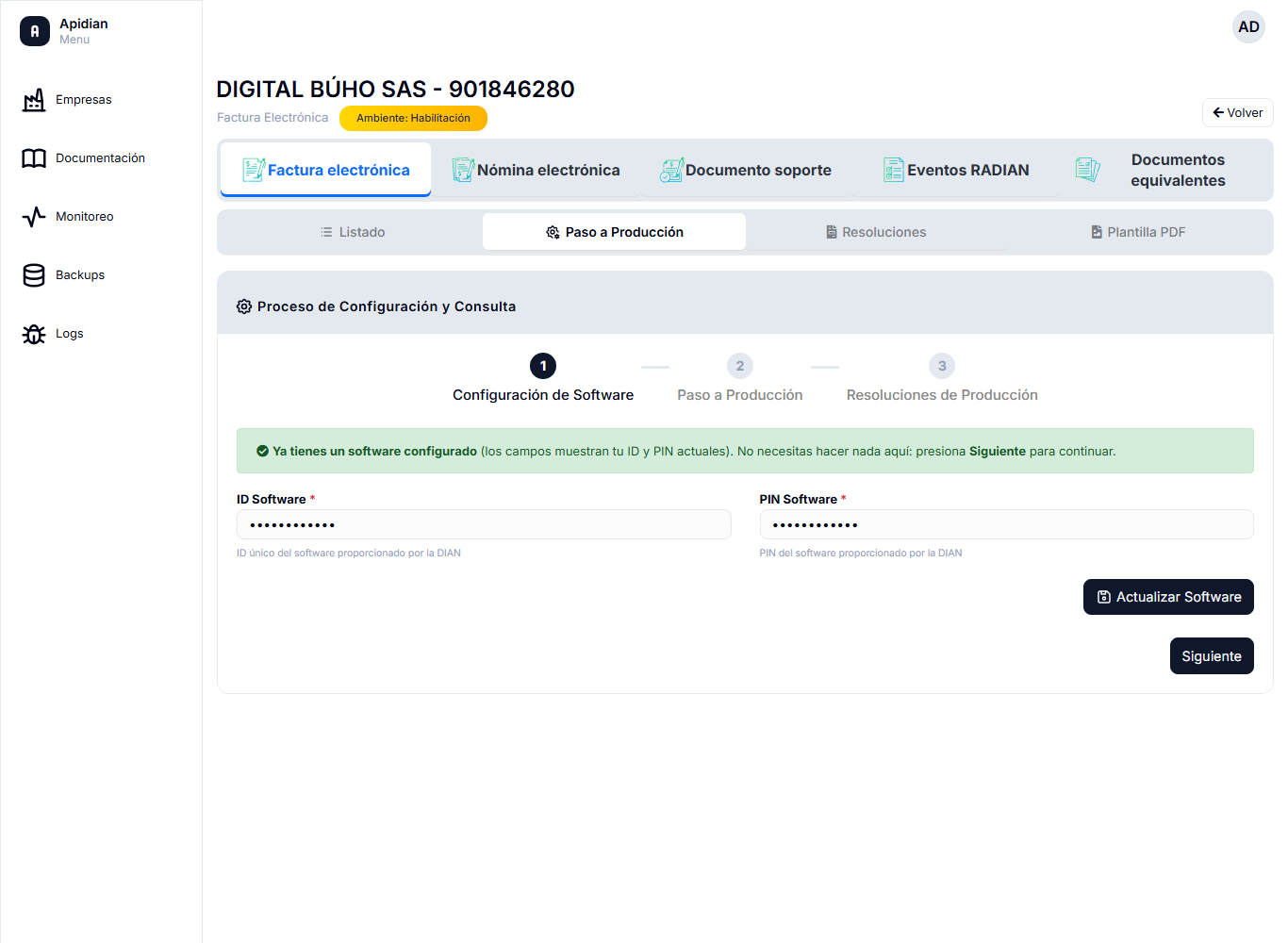Open Empresas factory icon in sidebar
This screenshot has width=1288, height=943.
click(x=34, y=100)
